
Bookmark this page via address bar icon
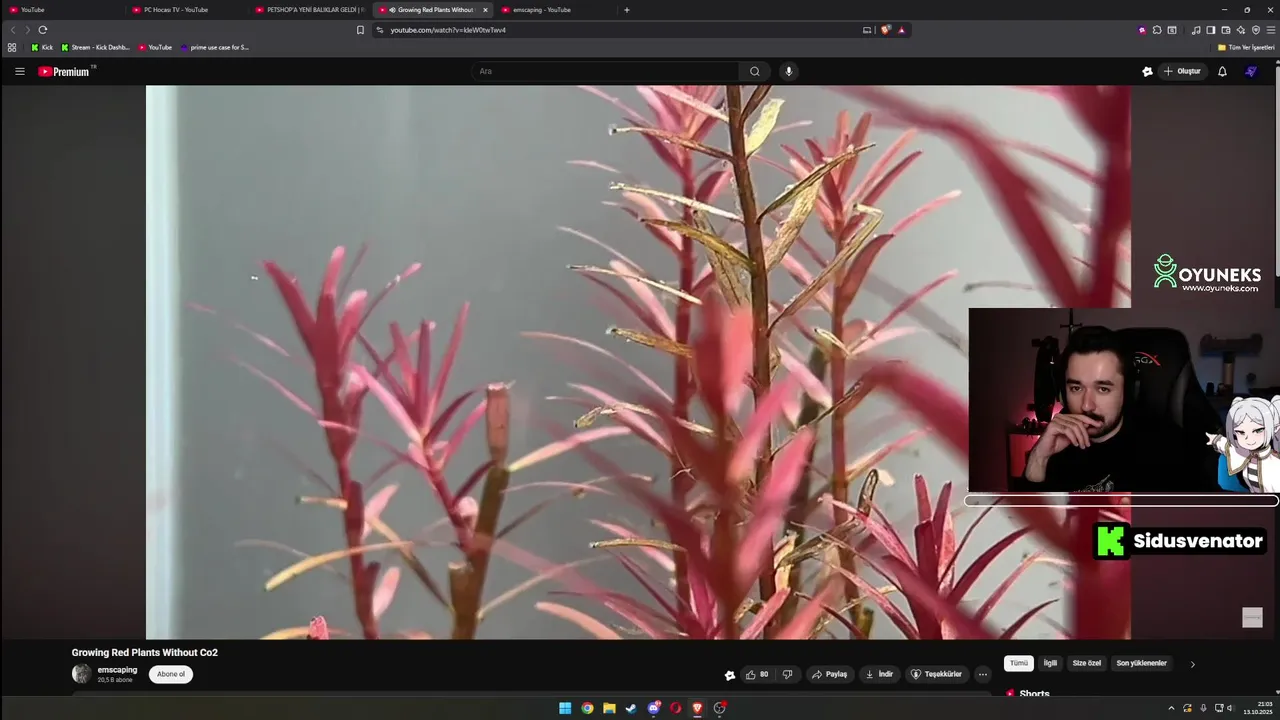[360, 30]
